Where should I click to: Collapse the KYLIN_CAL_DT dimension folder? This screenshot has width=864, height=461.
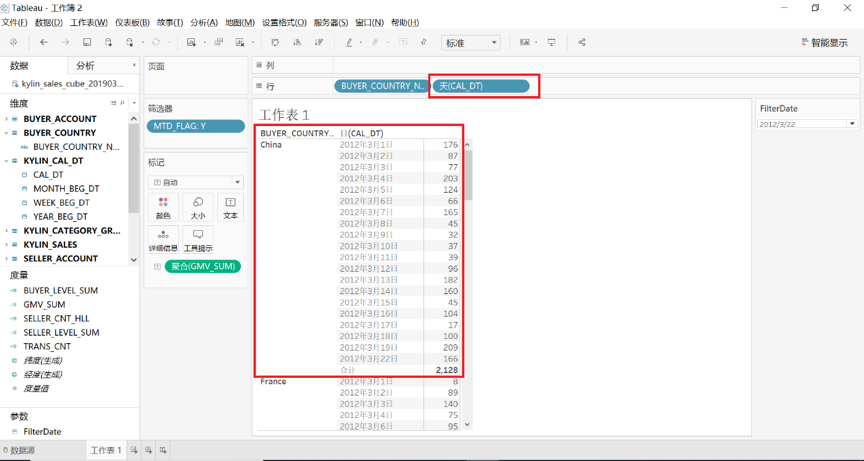pyautogui.click(x=6, y=161)
